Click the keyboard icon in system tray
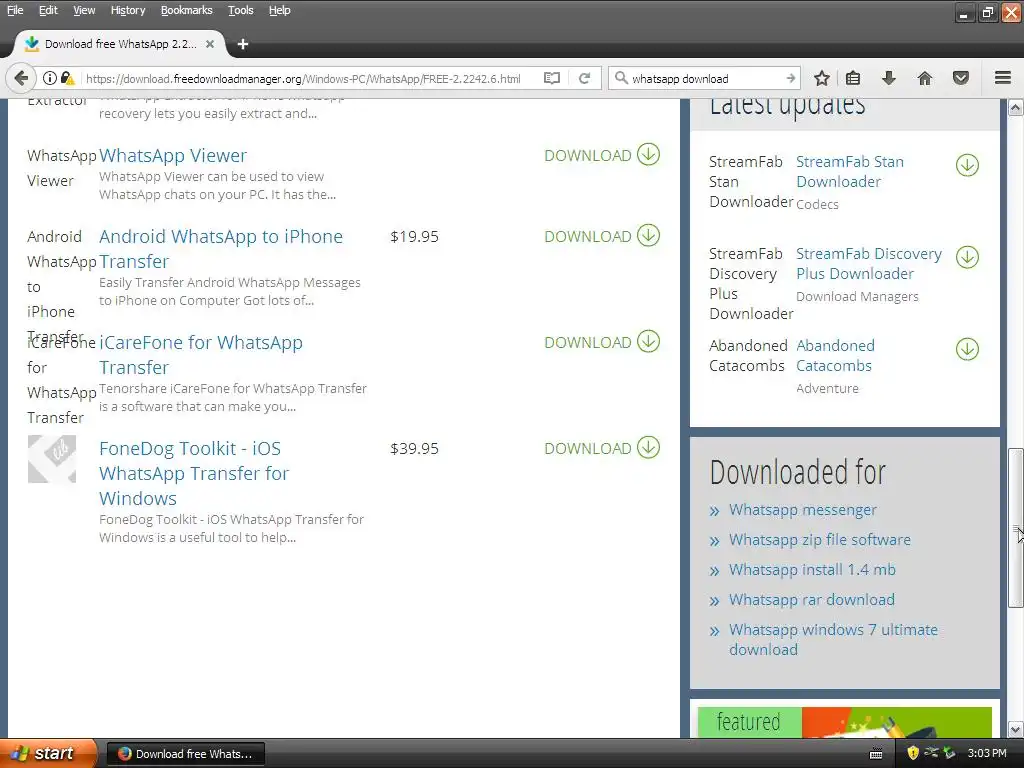Image resolution: width=1024 pixels, height=768 pixels. 876,754
